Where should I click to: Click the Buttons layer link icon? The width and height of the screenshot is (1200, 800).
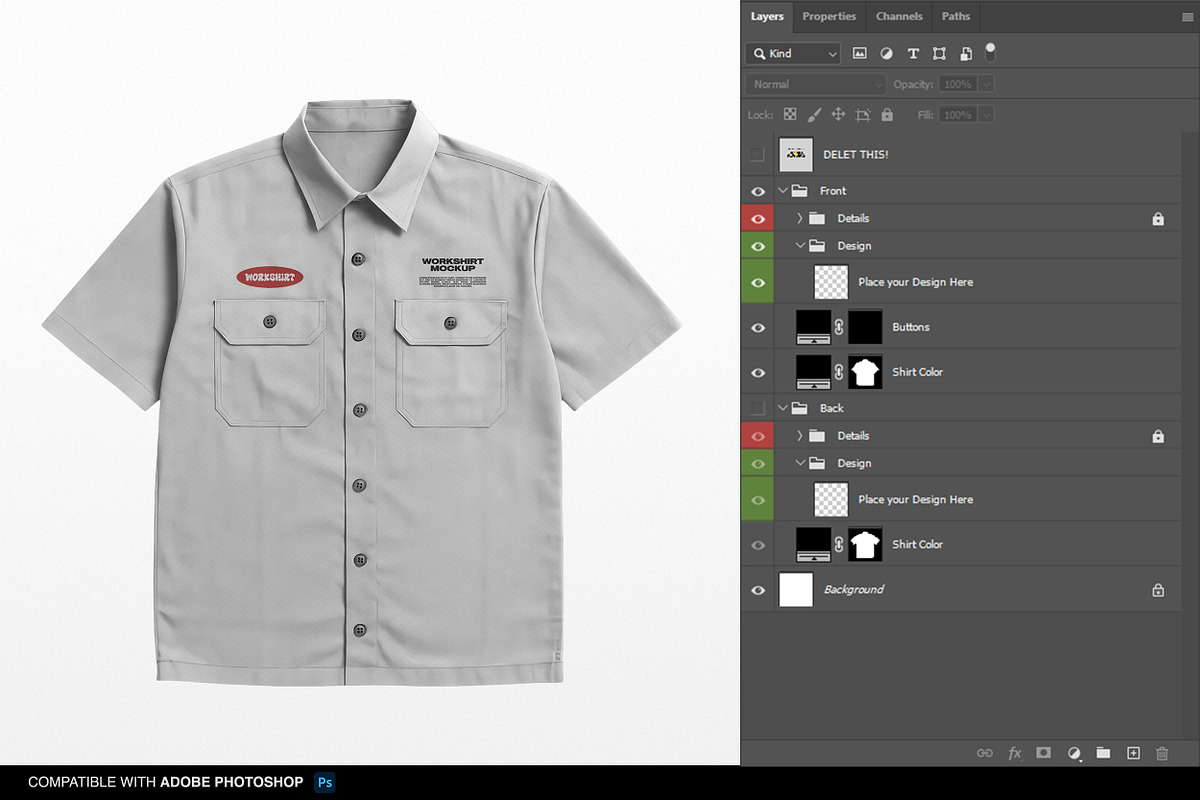[839, 327]
